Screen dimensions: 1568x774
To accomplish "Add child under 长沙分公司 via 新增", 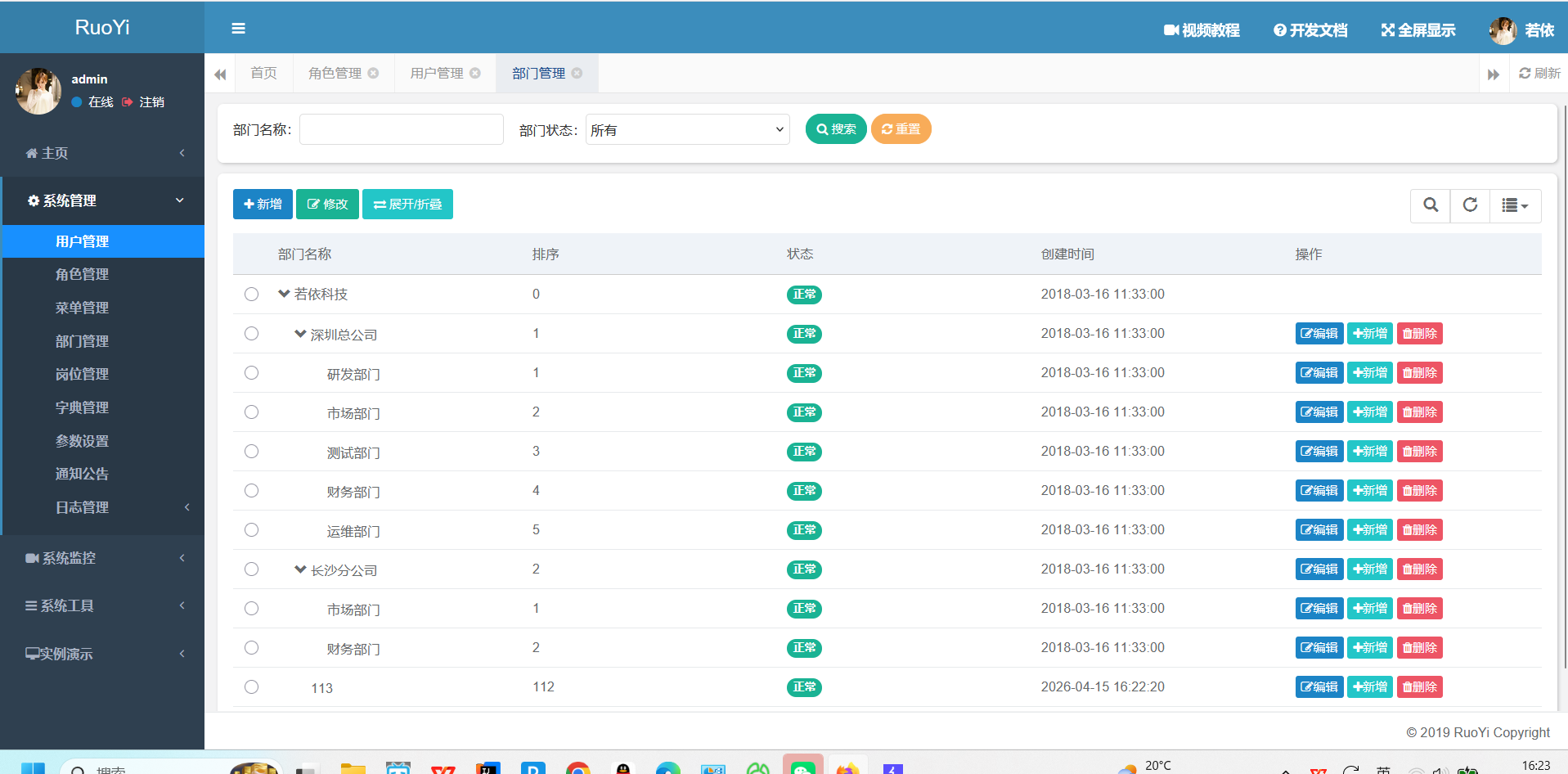I will [1370, 569].
